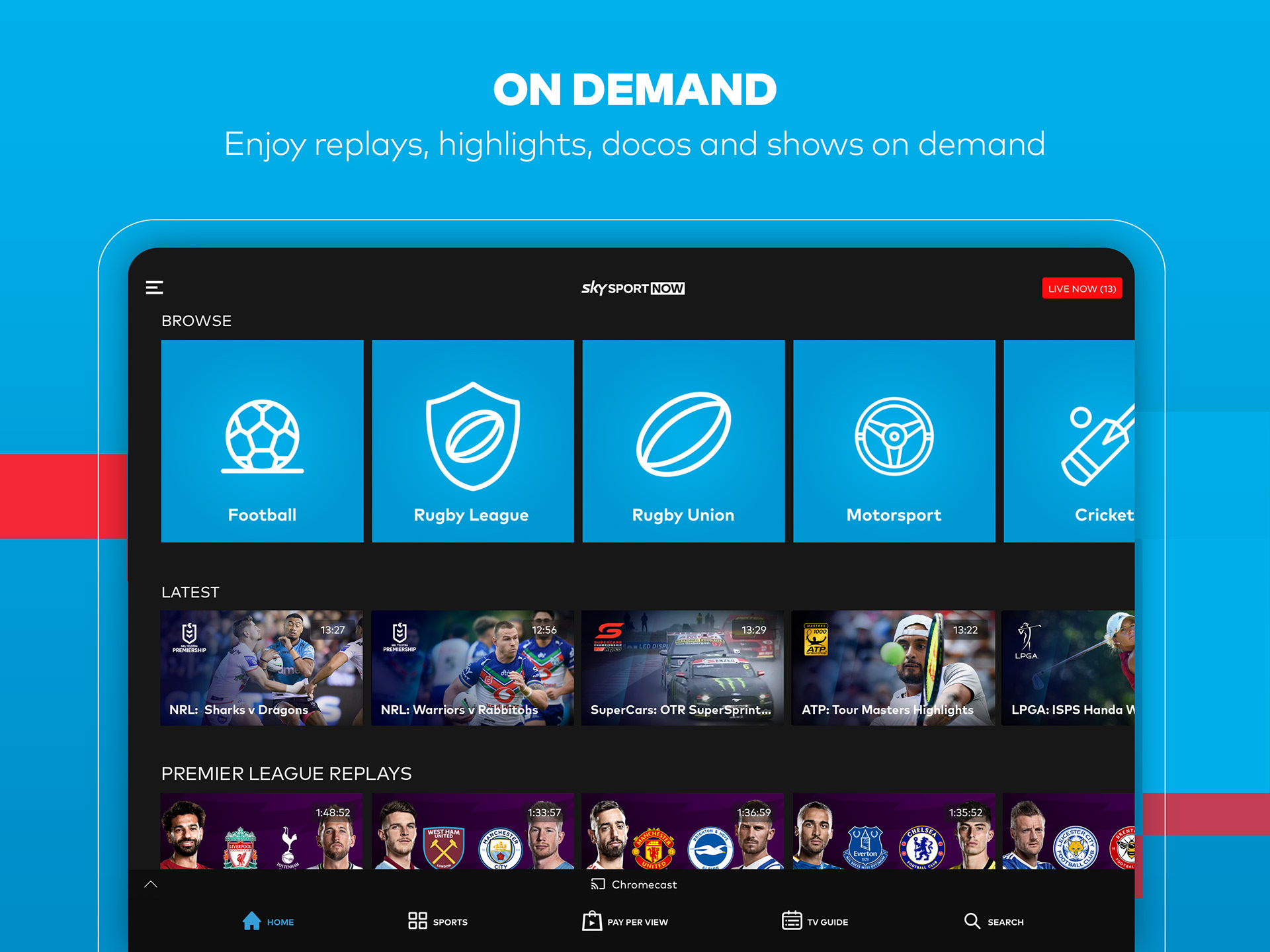Play ATP: Tour Masters Highlights video
The image size is (1270, 952).
click(x=893, y=668)
